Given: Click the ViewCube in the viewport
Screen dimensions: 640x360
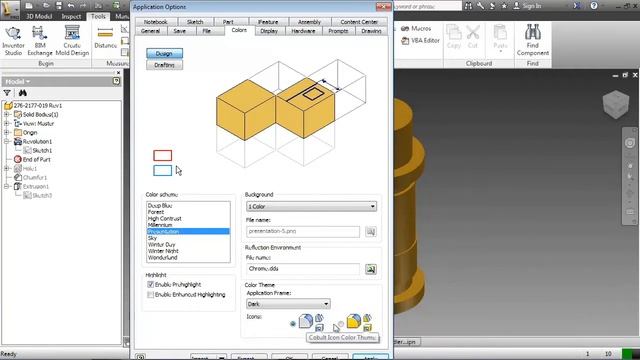Looking at the screenshot, I should click(x=616, y=104).
